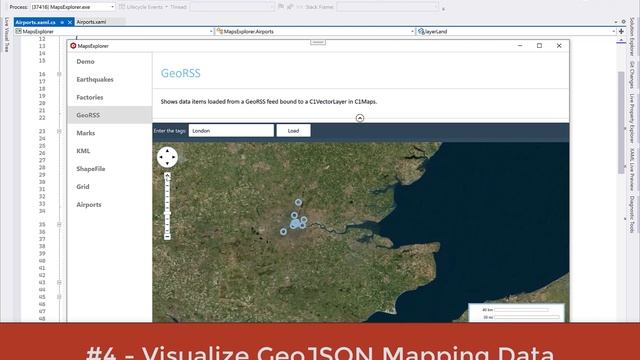Viewport: 640px width, 360px height.
Task: Open the Thread dropdown box
Action: click(232, 7)
